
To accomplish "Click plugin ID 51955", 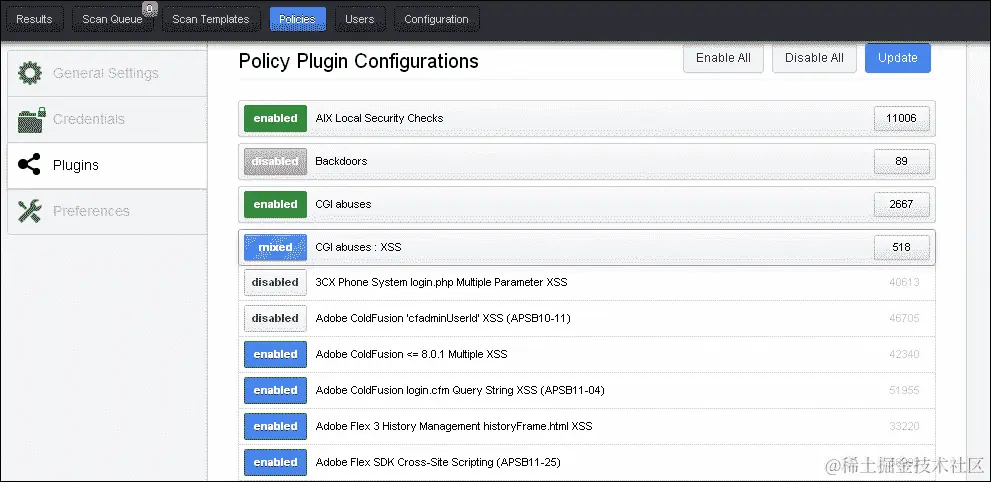I will point(904,390).
